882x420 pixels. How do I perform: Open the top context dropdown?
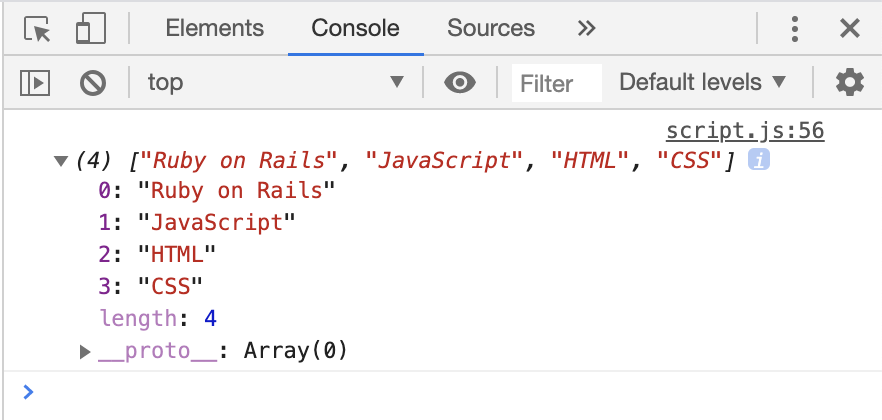274,82
